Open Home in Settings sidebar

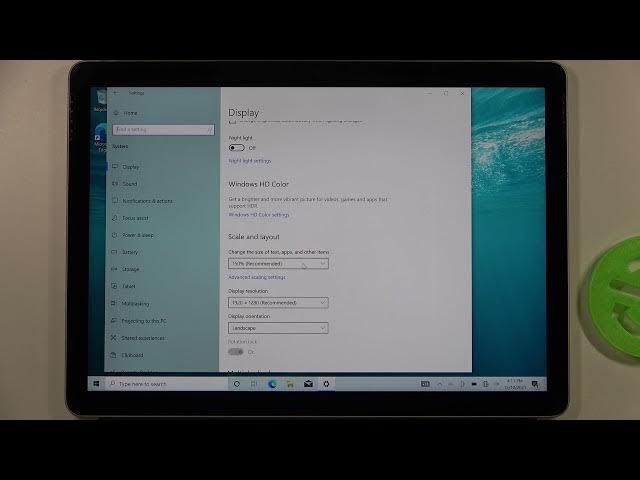(x=130, y=113)
